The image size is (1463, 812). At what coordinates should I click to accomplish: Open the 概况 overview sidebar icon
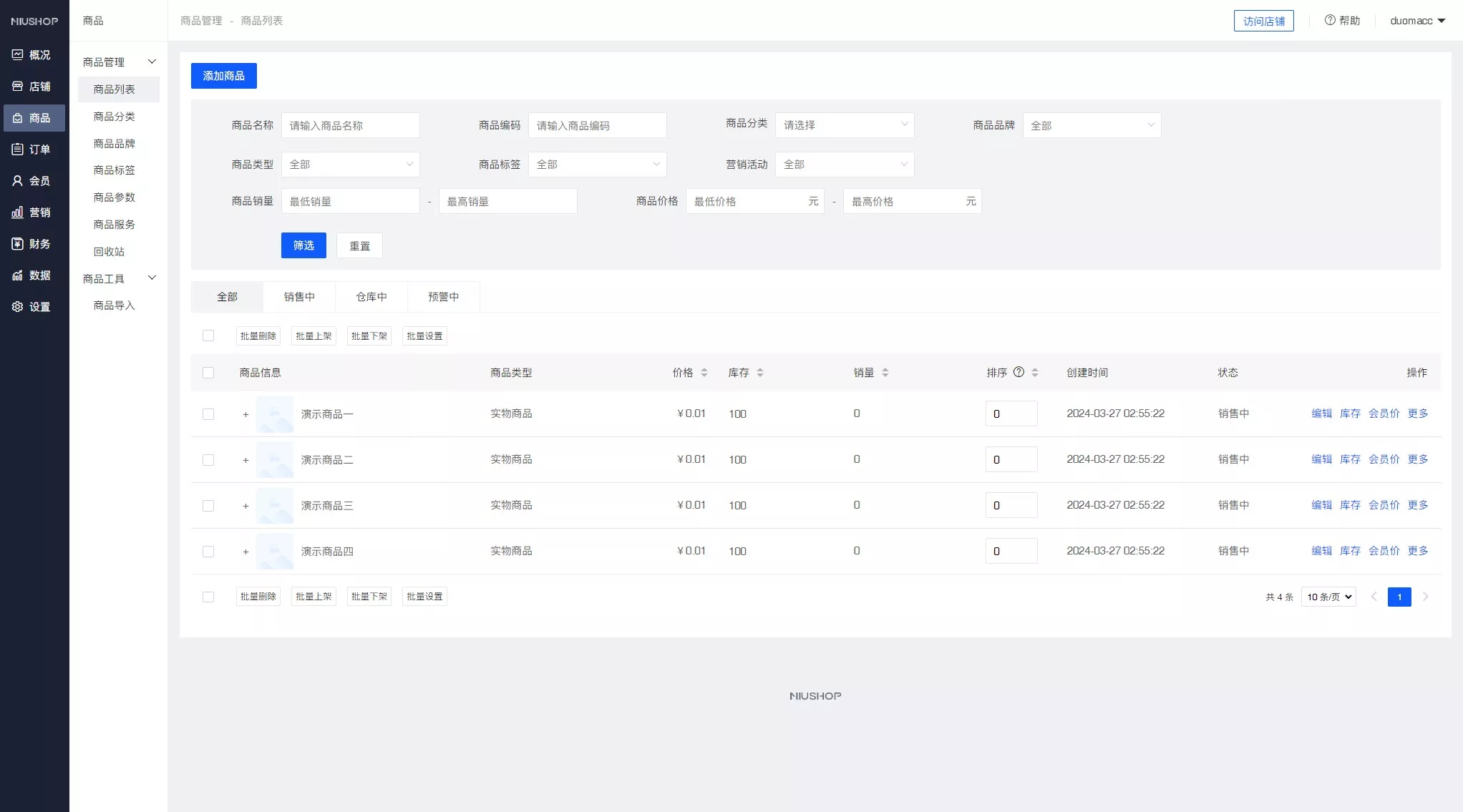pyautogui.click(x=18, y=55)
